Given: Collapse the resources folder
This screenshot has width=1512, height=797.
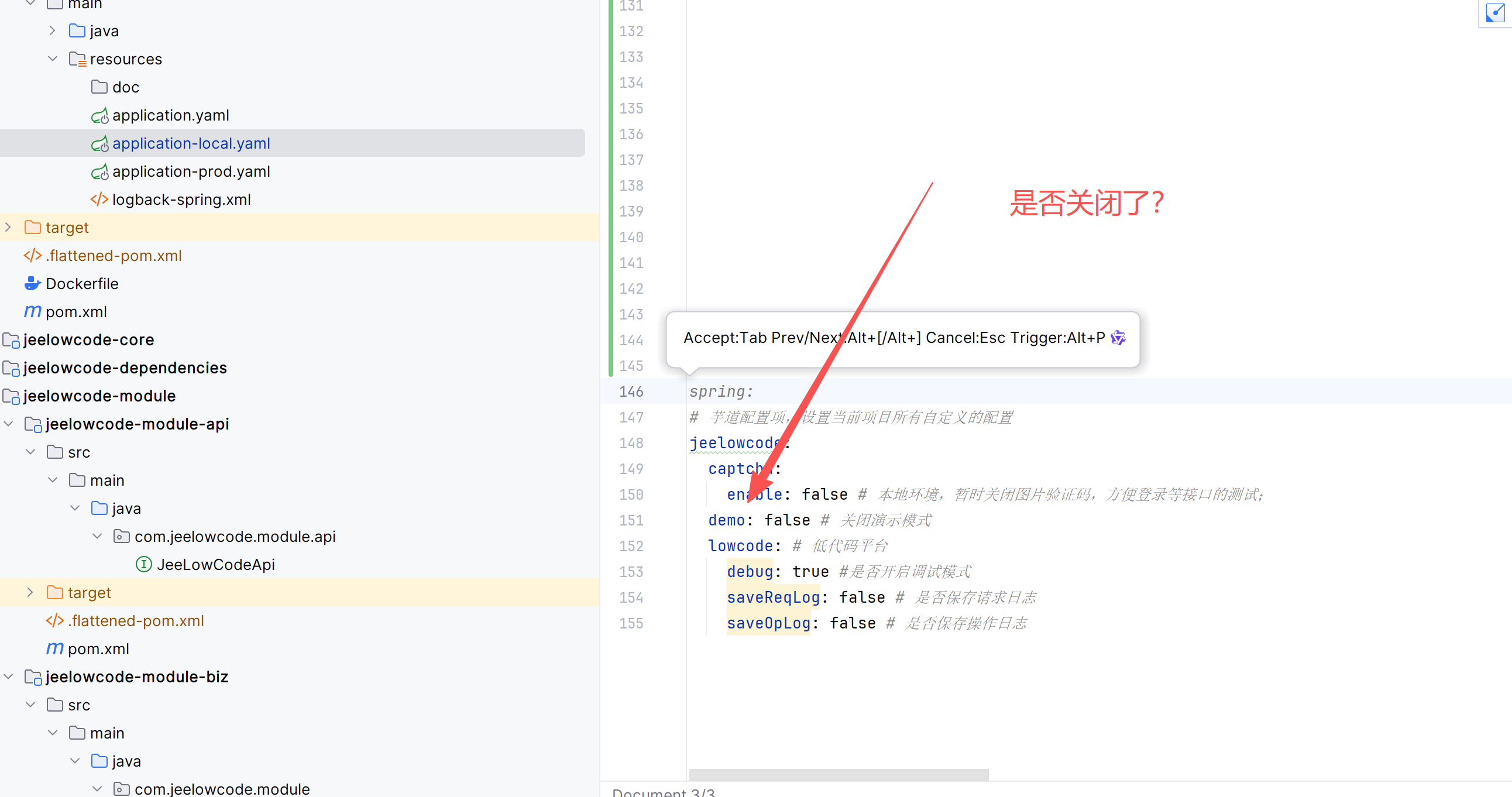Looking at the screenshot, I should pos(52,59).
